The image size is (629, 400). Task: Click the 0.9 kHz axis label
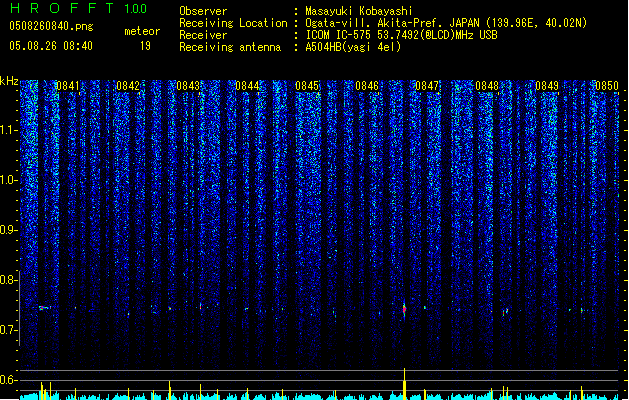click(x=8, y=230)
